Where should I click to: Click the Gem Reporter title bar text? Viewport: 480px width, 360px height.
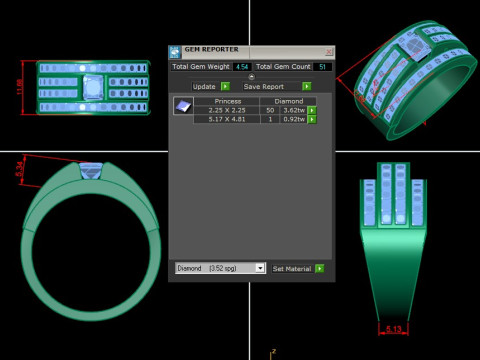click(211, 49)
